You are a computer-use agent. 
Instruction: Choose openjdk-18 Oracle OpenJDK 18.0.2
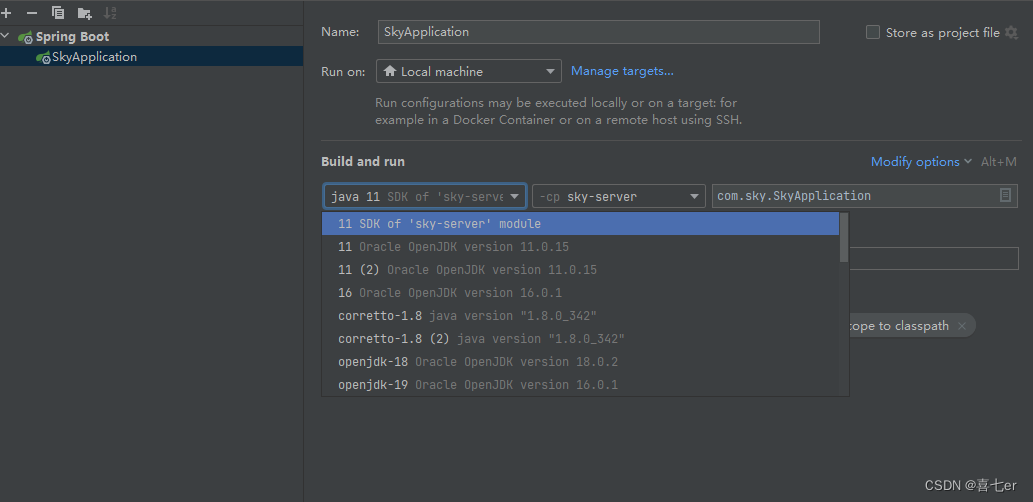tap(580, 362)
